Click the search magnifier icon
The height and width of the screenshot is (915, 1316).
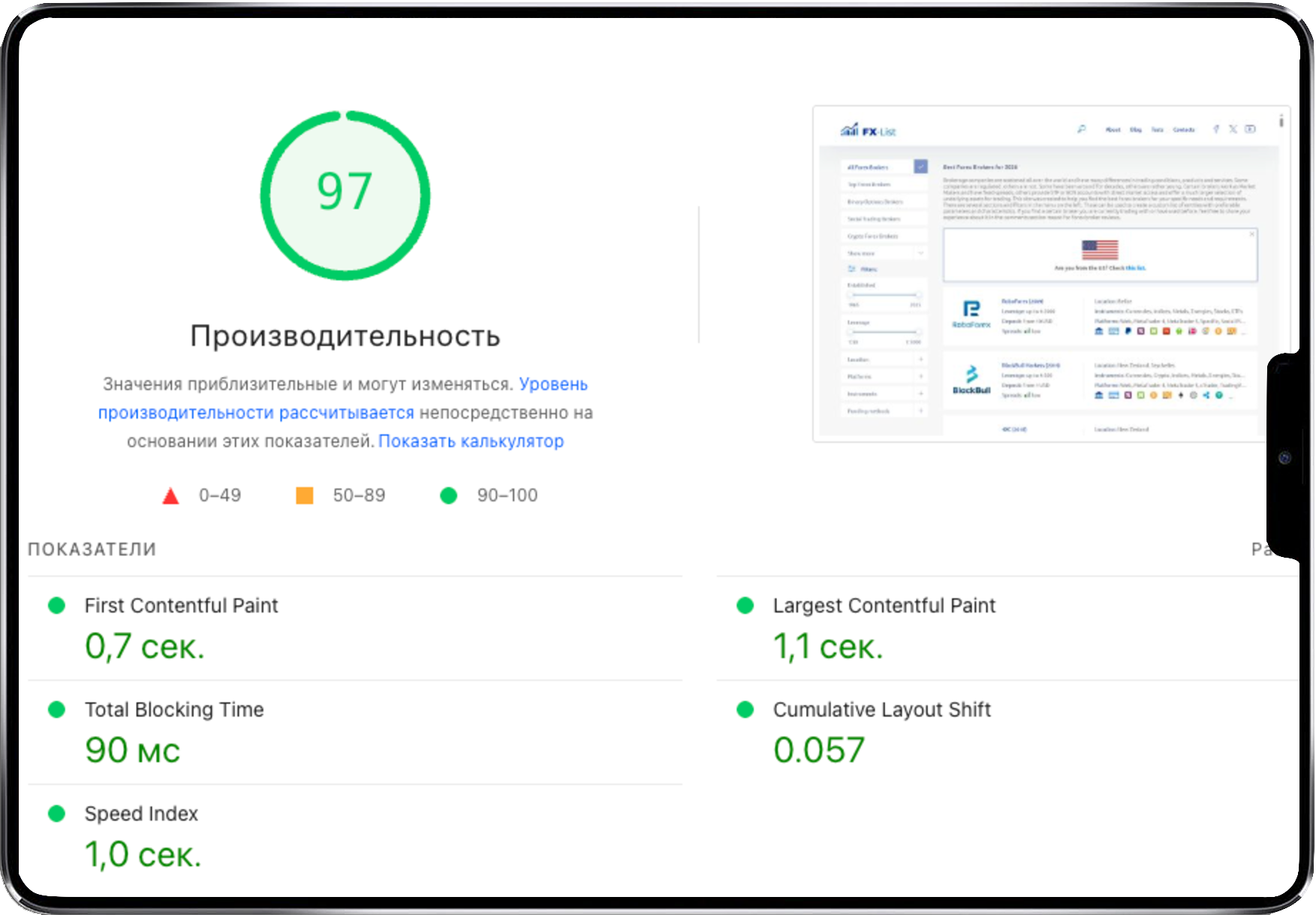(1081, 129)
